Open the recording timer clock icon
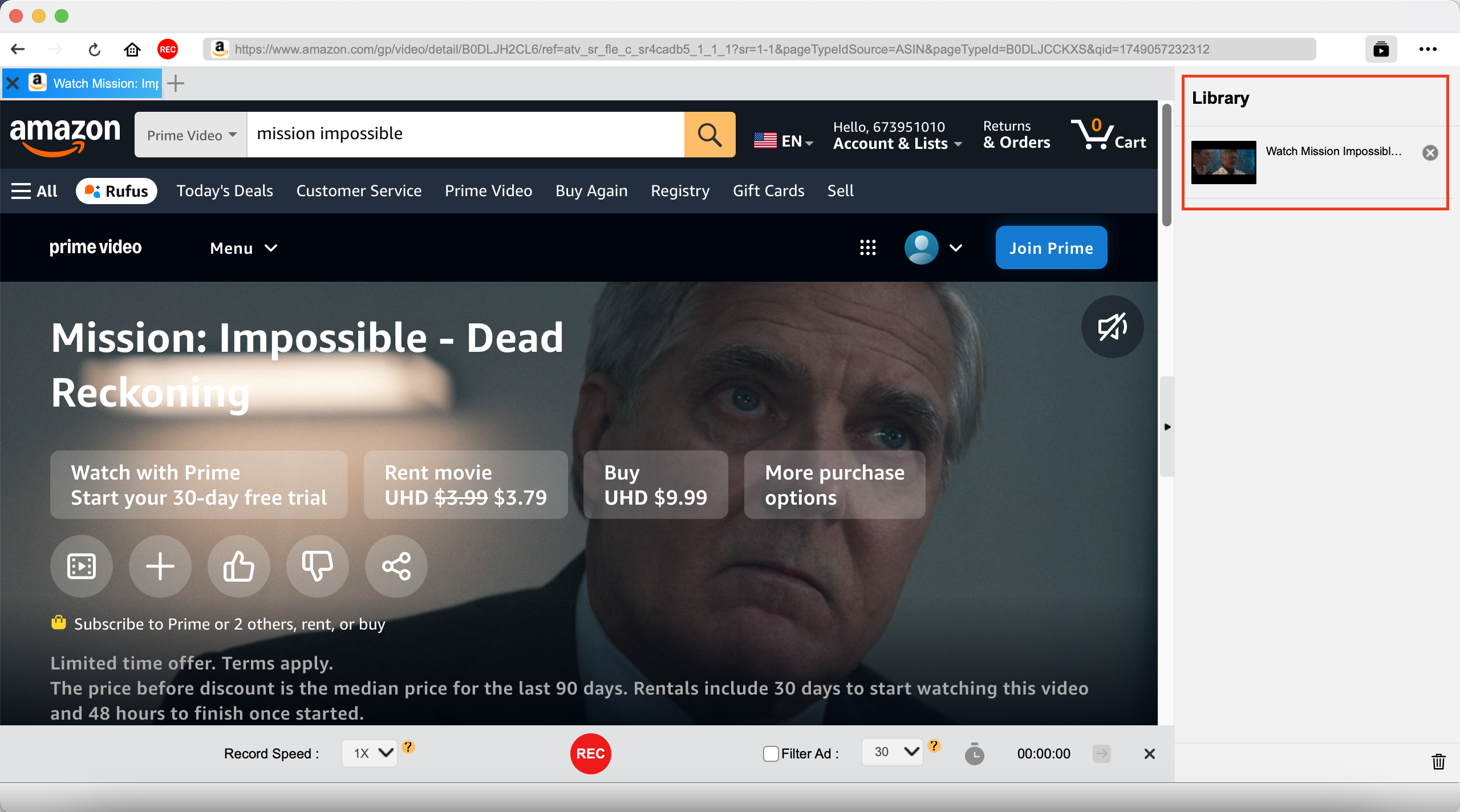Viewport: 1460px width, 812px height. pos(974,754)
